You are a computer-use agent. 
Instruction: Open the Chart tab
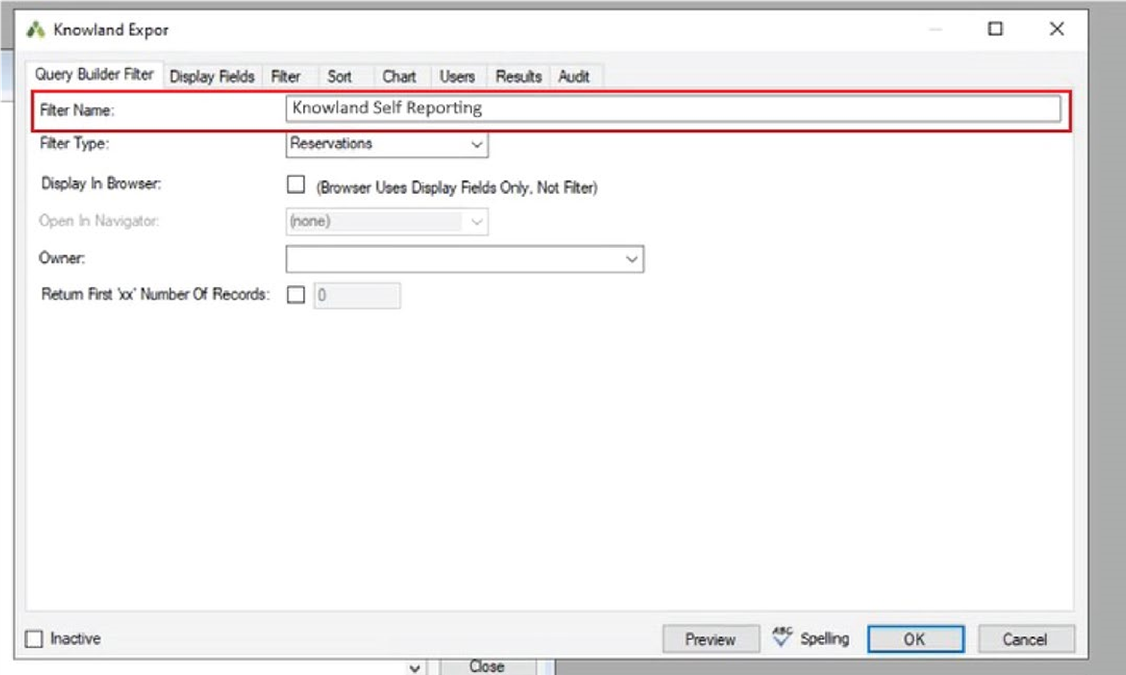(x=399, y=77)
